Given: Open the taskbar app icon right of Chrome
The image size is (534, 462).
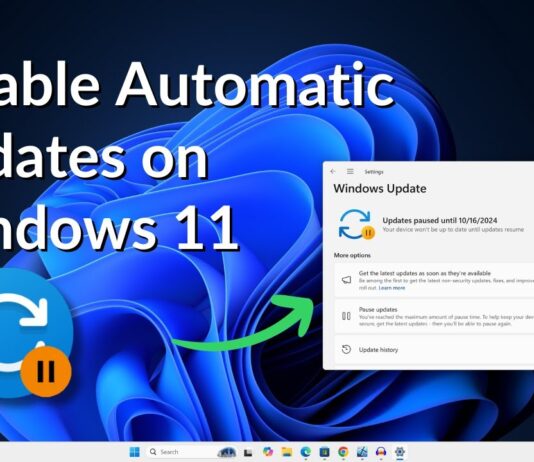Looking at the screenshot, I should point(362,452).
